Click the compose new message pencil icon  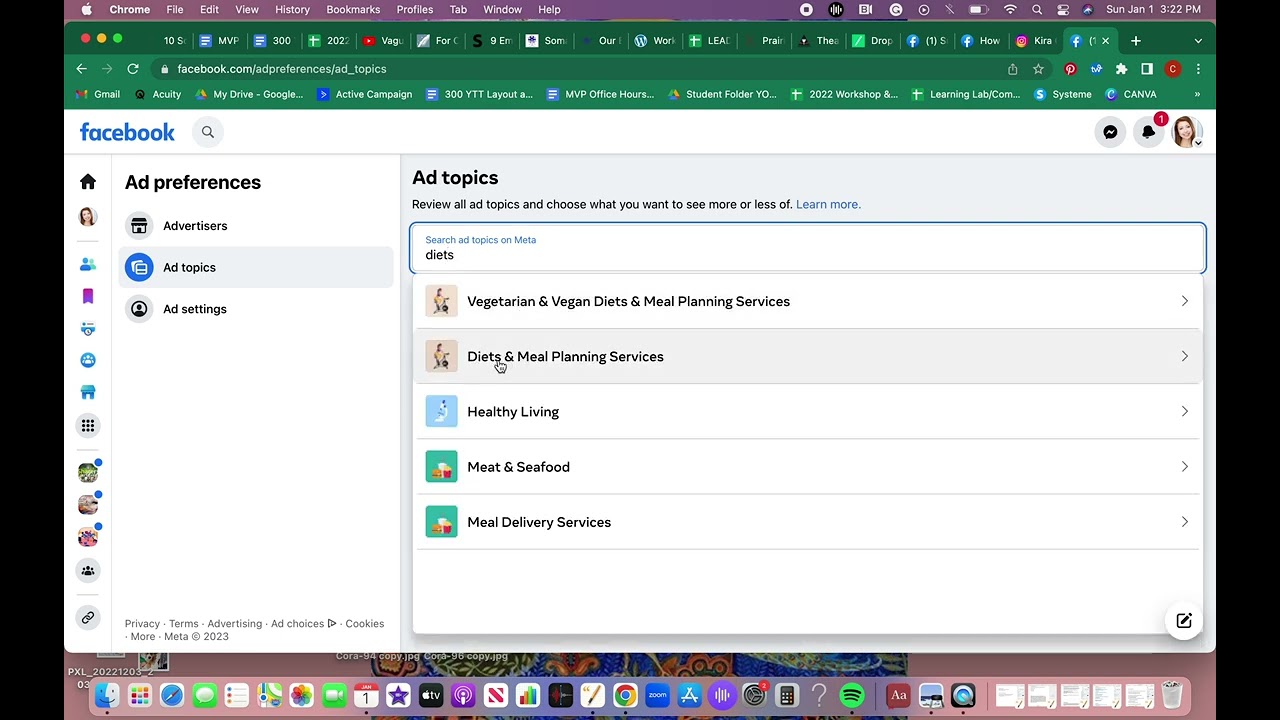tap(1184, 621)
